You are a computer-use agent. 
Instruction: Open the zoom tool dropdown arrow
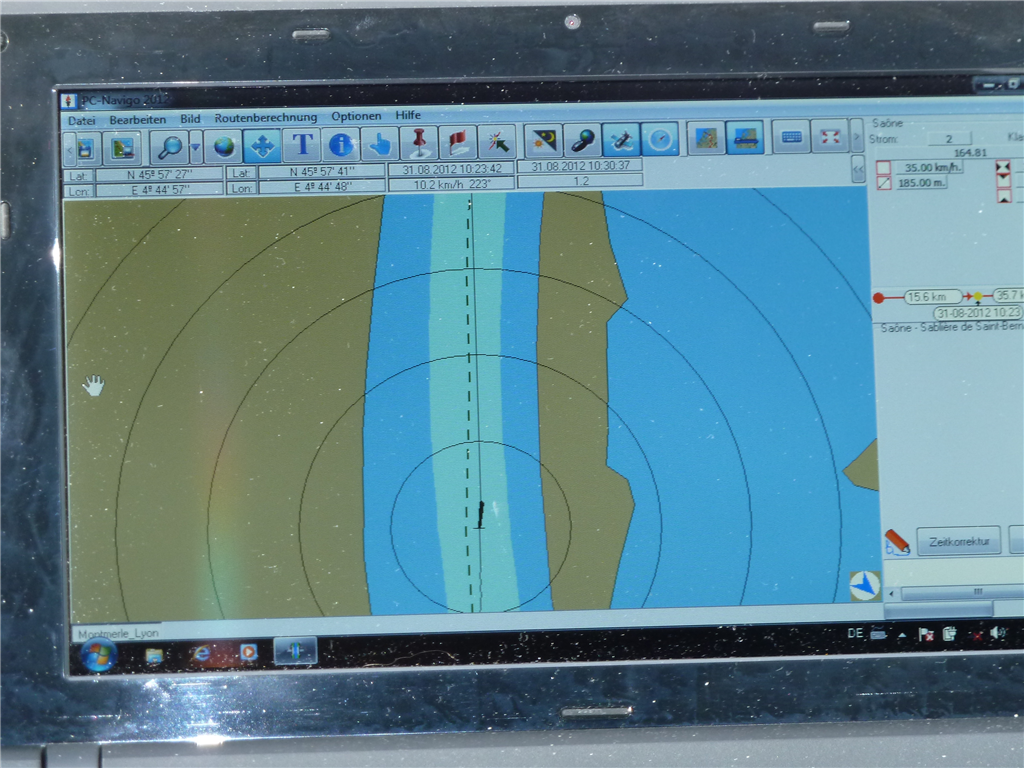(196, 147)
